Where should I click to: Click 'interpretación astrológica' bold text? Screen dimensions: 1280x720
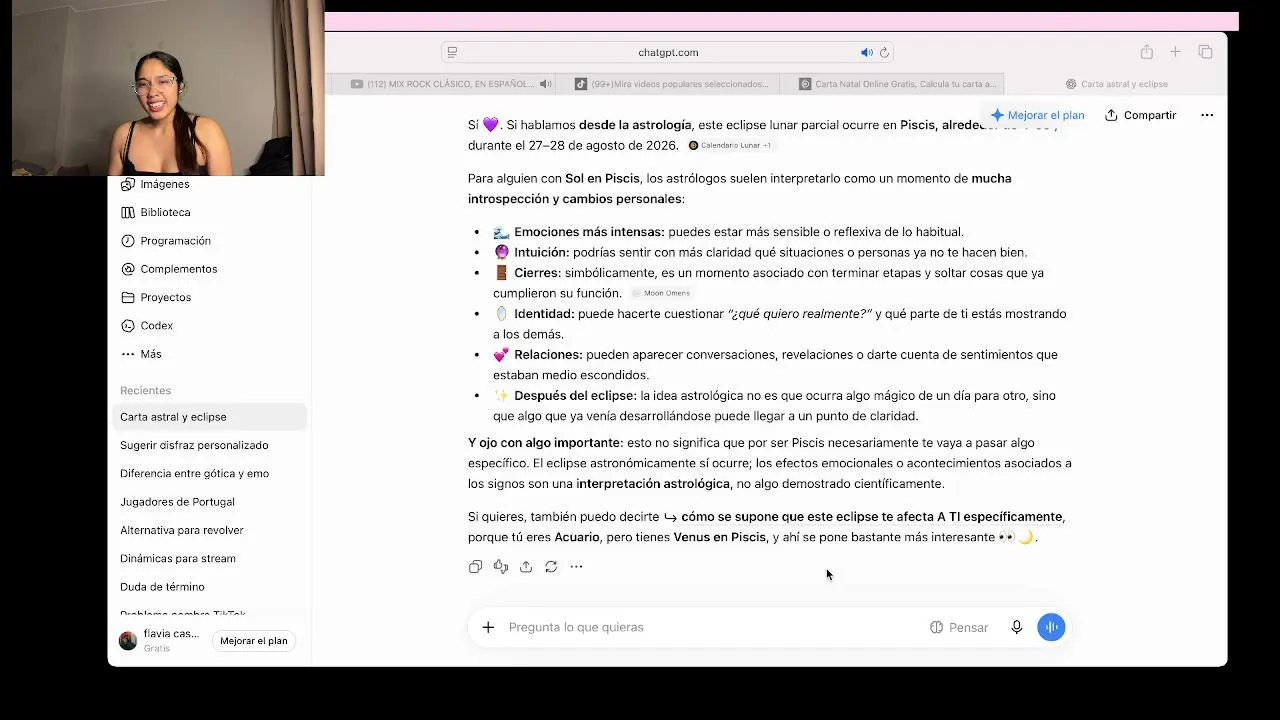tap(653, 484)
